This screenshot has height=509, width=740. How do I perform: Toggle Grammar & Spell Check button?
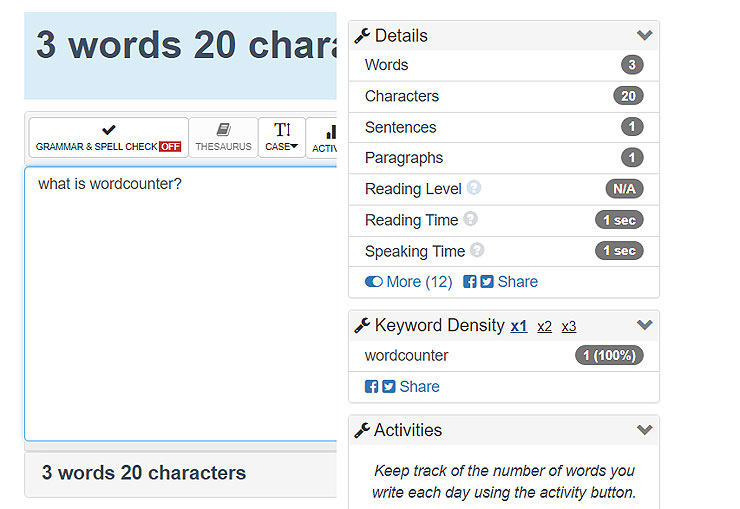(x=109, y=137)
